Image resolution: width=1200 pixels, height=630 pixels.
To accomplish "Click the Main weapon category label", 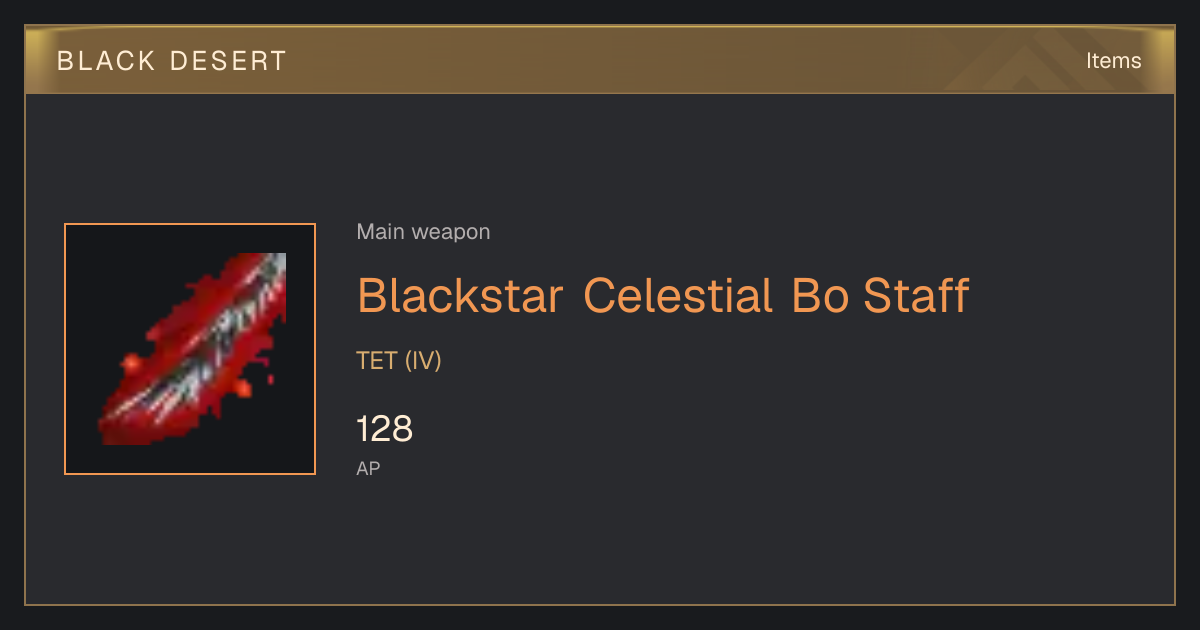I will pos(423,232).
